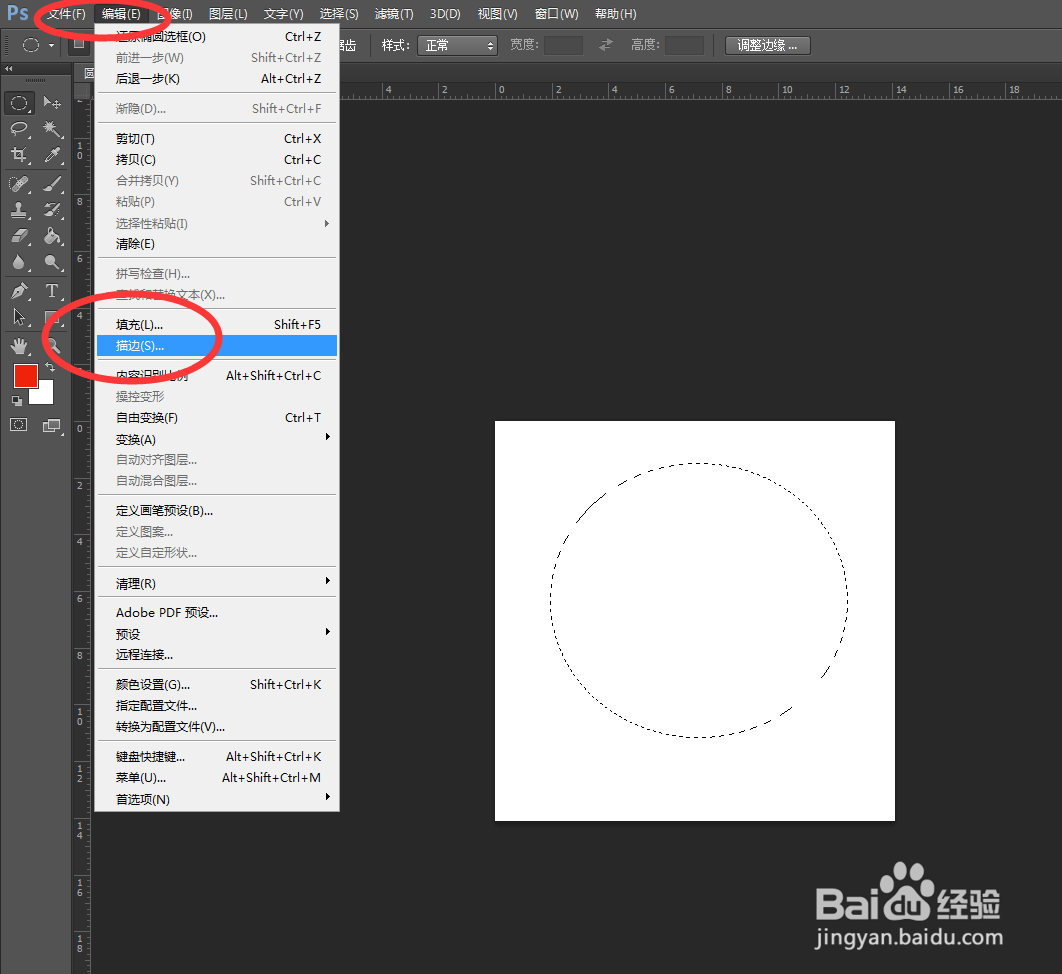Click the 宽度 width input field
The image size is (1062, 974).
pos(563,45)
